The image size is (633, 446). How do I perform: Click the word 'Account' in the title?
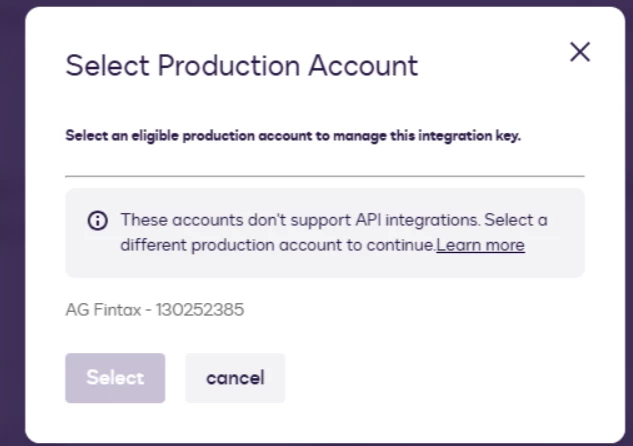point(363,65)
